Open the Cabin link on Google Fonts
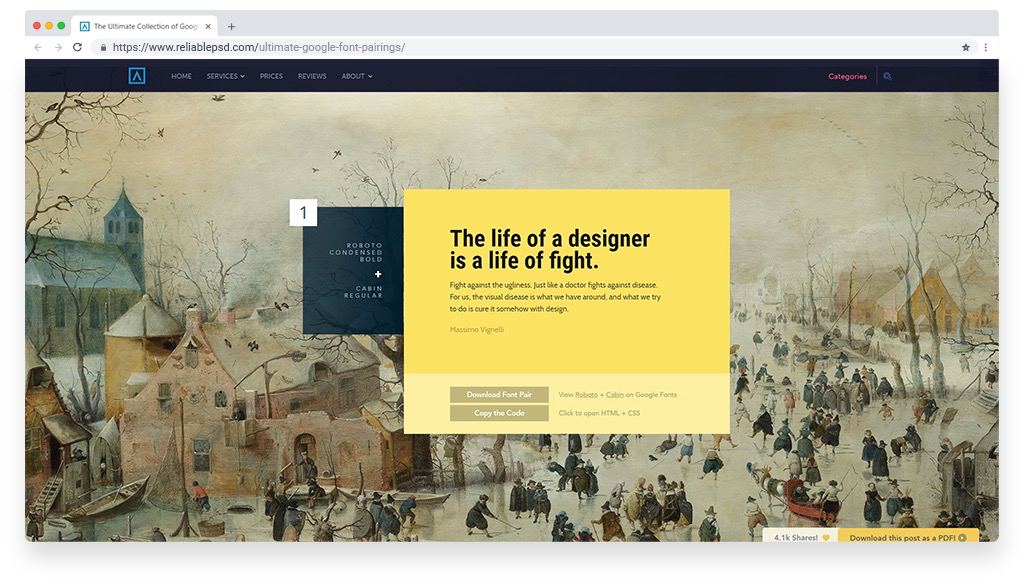This screenshot has height=588, width=1024. tap(615, 395)
